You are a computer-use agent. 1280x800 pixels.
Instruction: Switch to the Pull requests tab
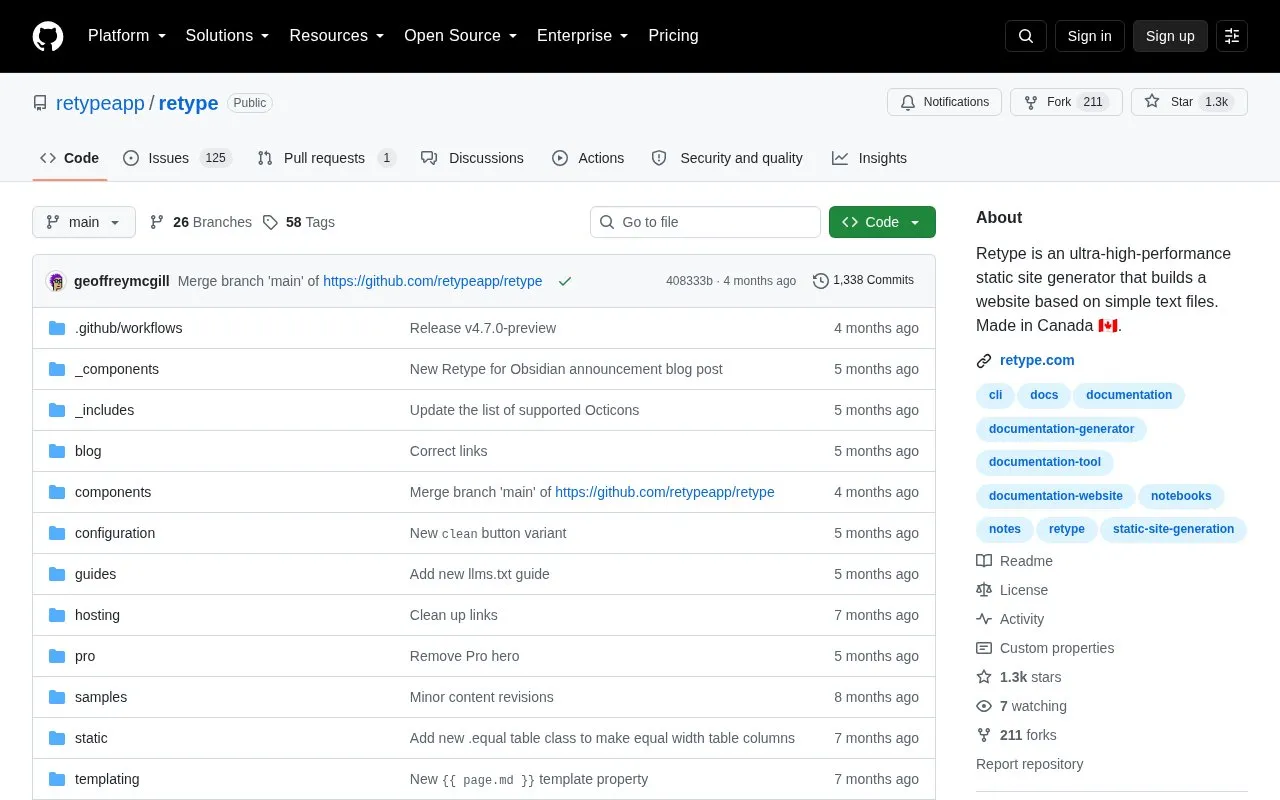click(326, 158)
